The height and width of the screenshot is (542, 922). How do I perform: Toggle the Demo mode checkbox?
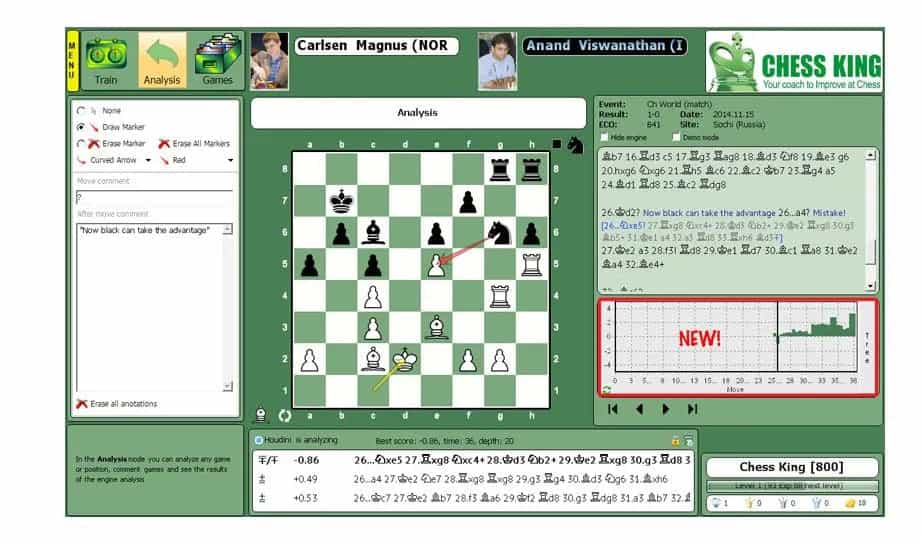click(676, 137)
